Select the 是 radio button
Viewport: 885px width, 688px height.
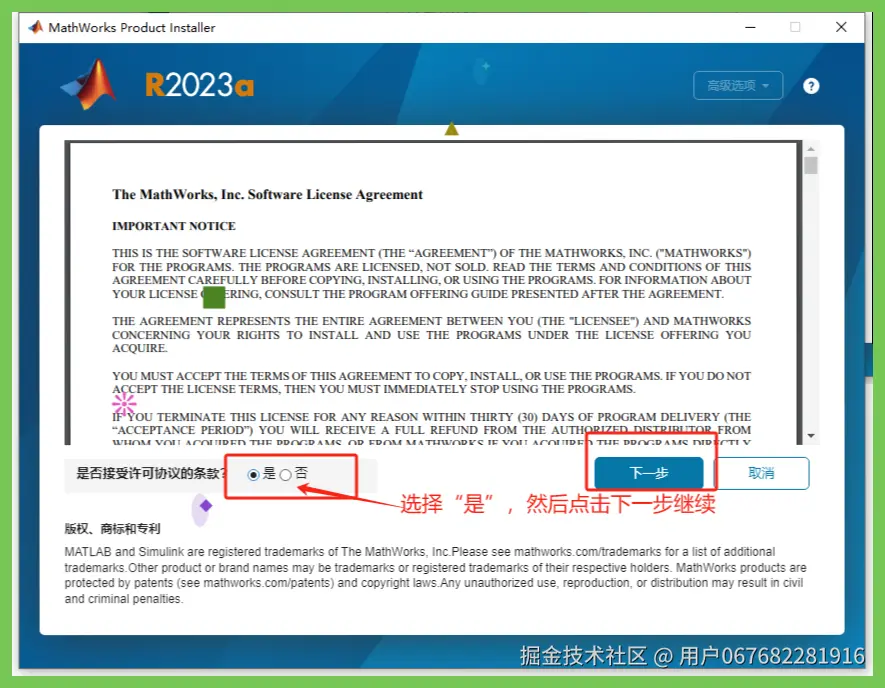pyautogui.click(x=253, y=475)
